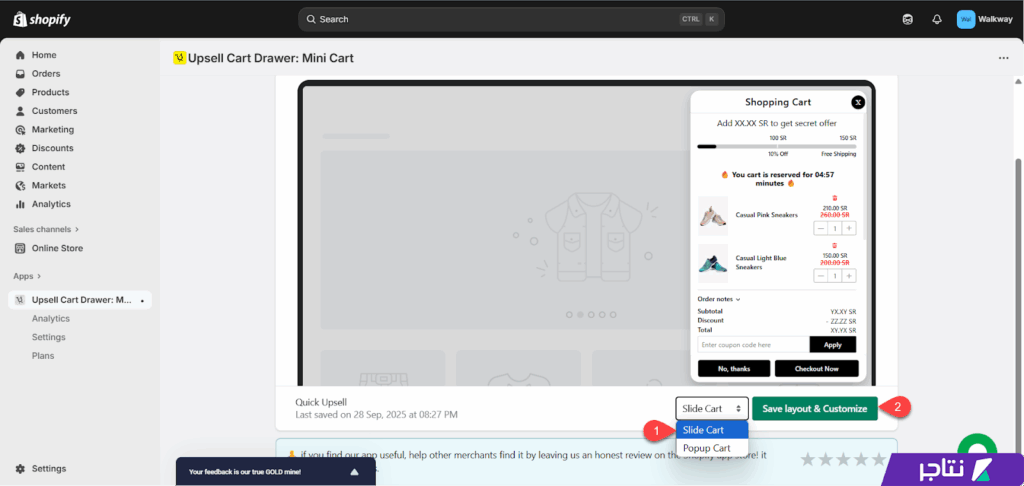
Task: Expand the Order notes section
Action: 718,299
